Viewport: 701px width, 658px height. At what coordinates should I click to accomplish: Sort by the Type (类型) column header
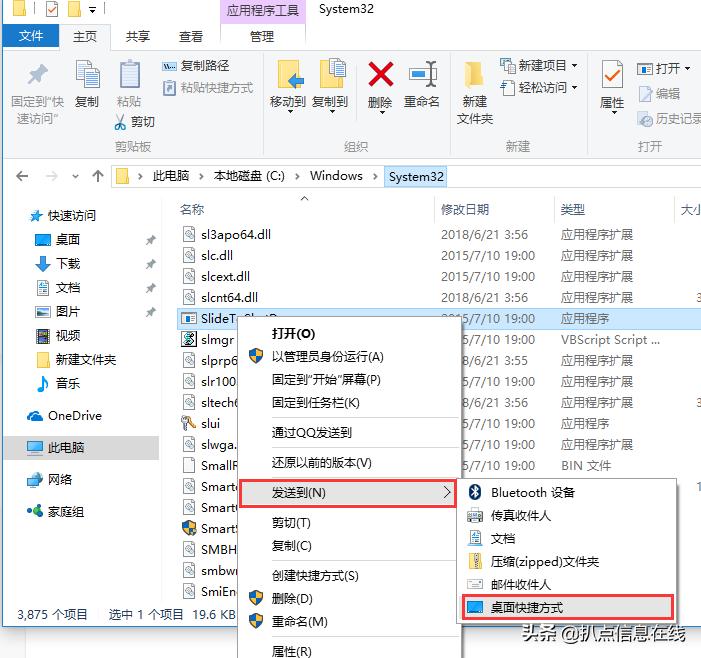573,209
